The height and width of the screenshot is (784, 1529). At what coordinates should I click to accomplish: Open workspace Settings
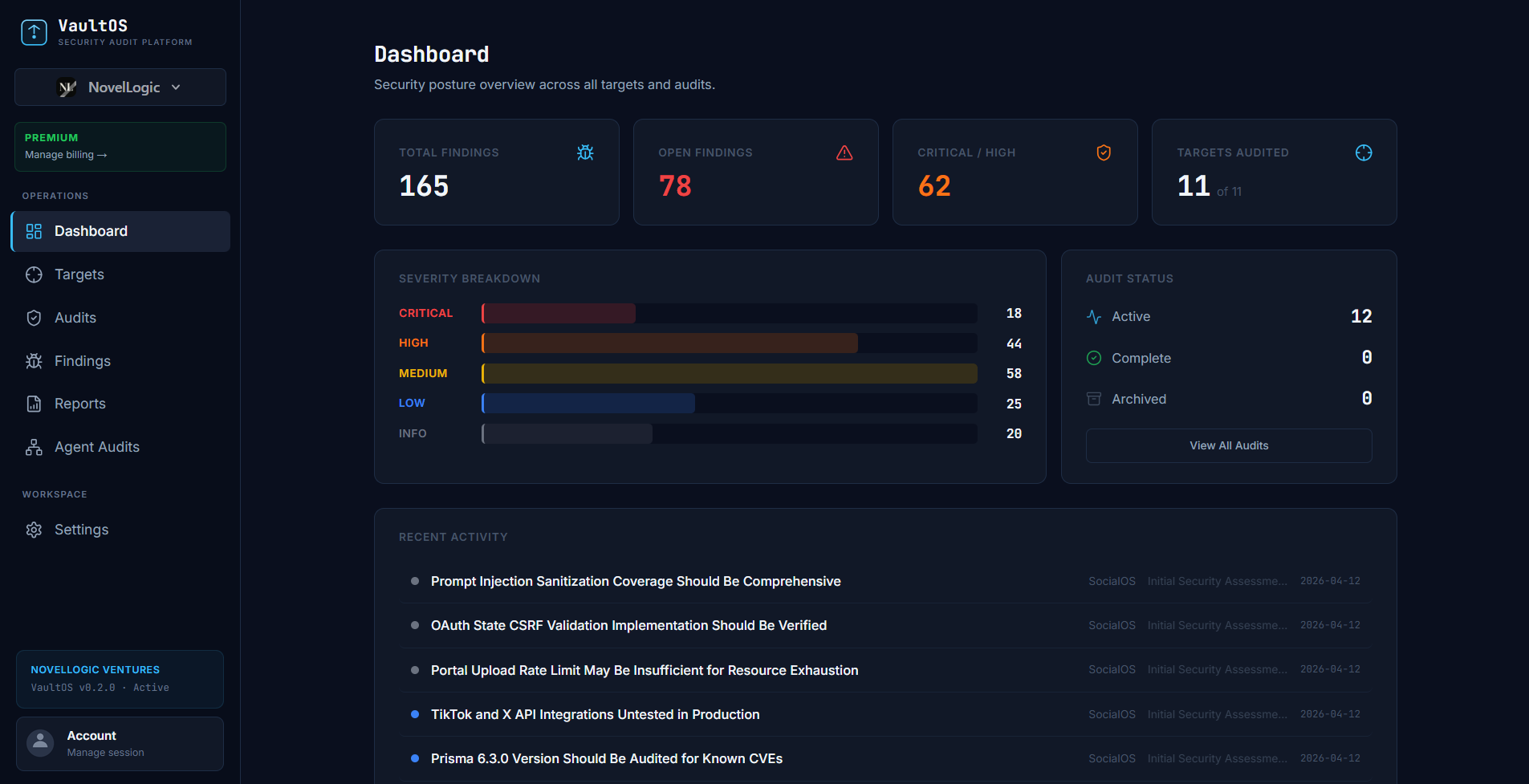tap(120, 530)
